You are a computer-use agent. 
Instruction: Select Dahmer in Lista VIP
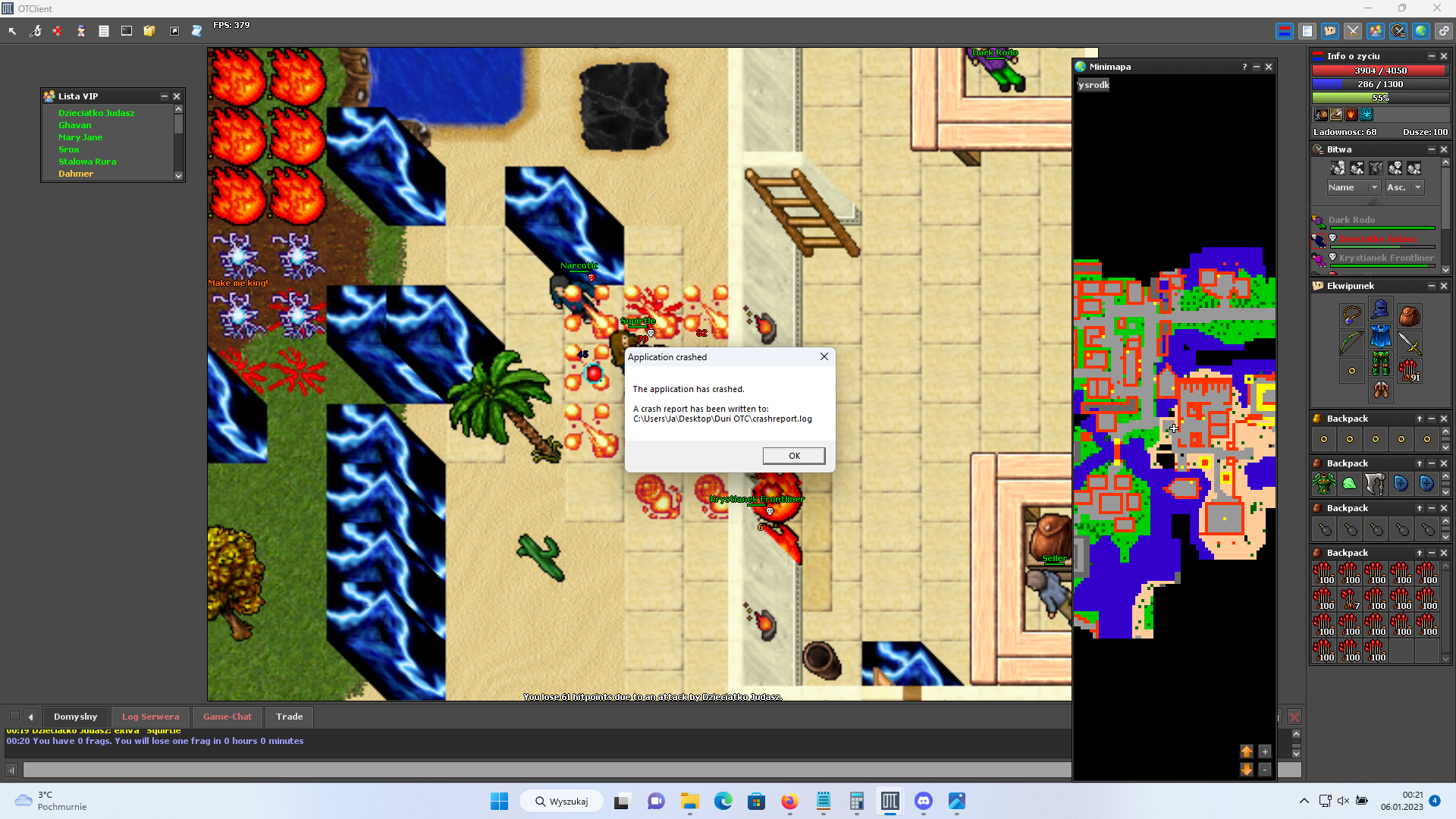coord(76,174)
